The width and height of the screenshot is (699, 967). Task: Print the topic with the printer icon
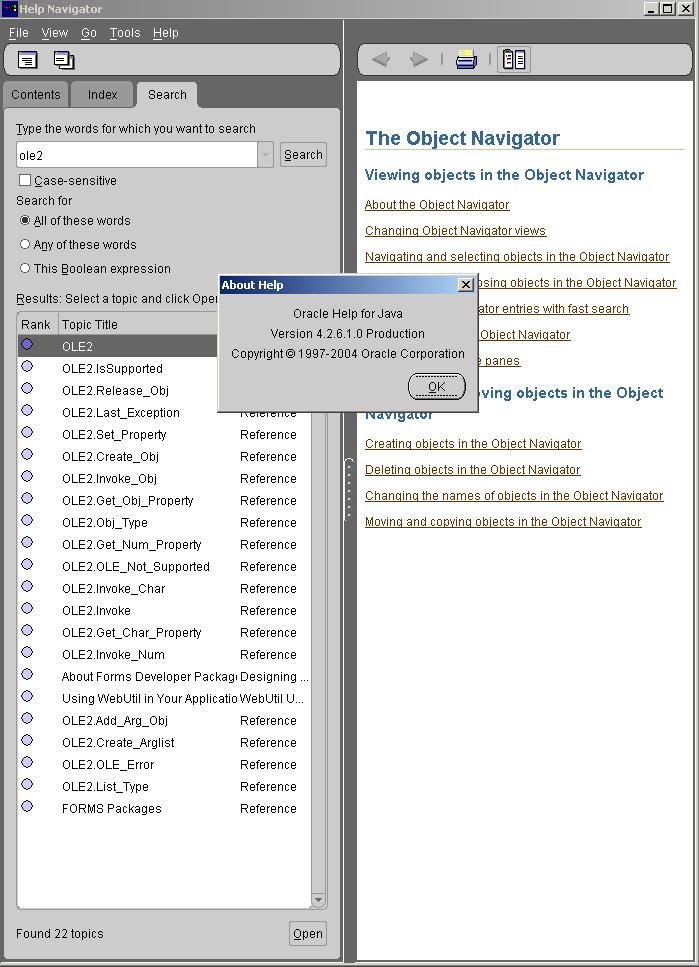pos(466,59)
